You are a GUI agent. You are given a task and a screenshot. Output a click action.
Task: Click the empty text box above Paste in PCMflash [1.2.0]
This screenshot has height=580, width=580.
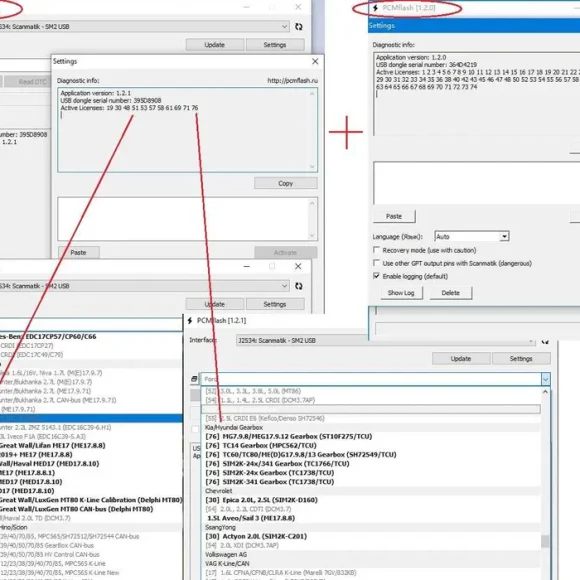(477, 183)
